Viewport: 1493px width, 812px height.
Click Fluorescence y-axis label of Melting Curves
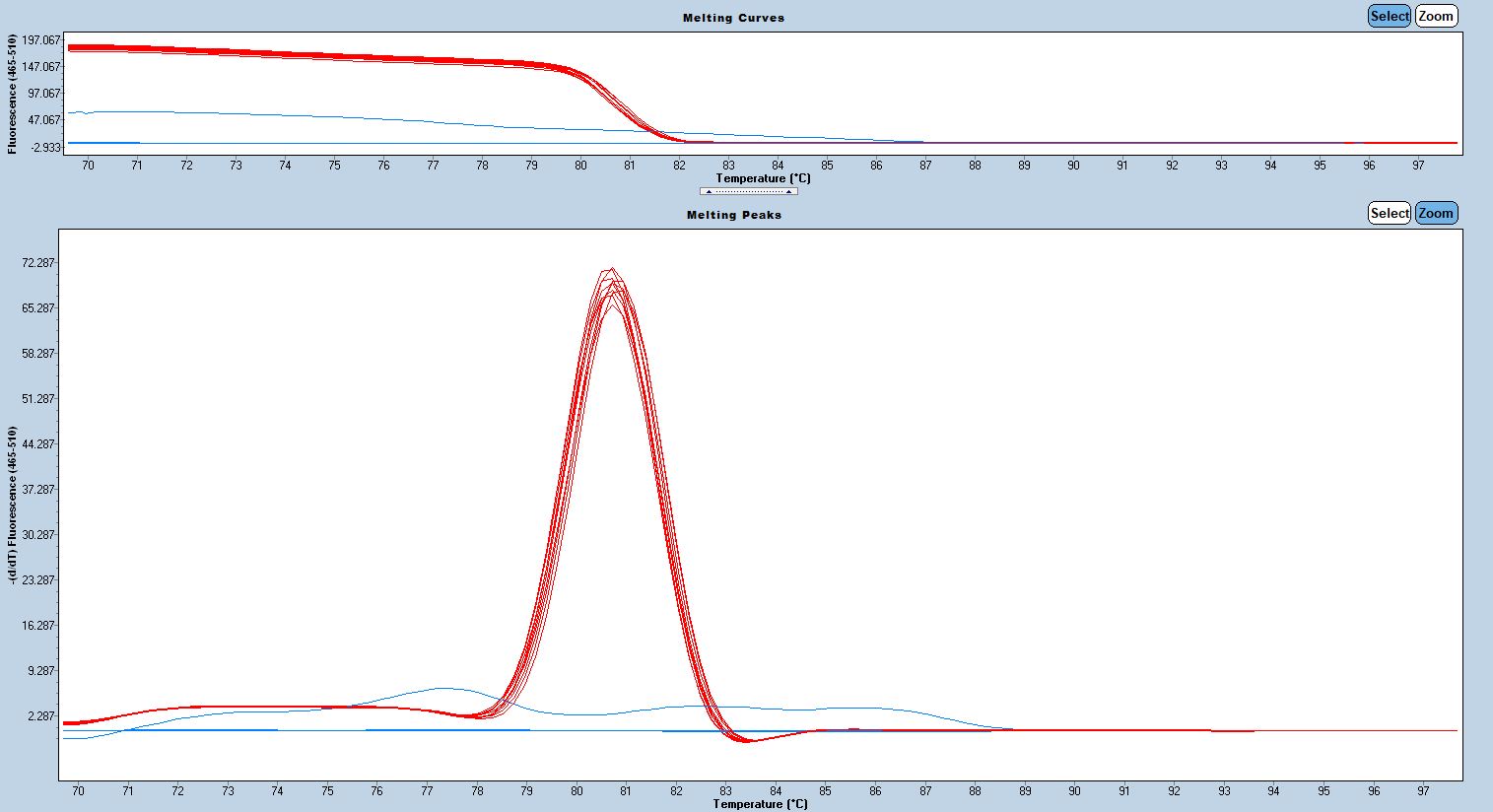click(x=13, y=94)
